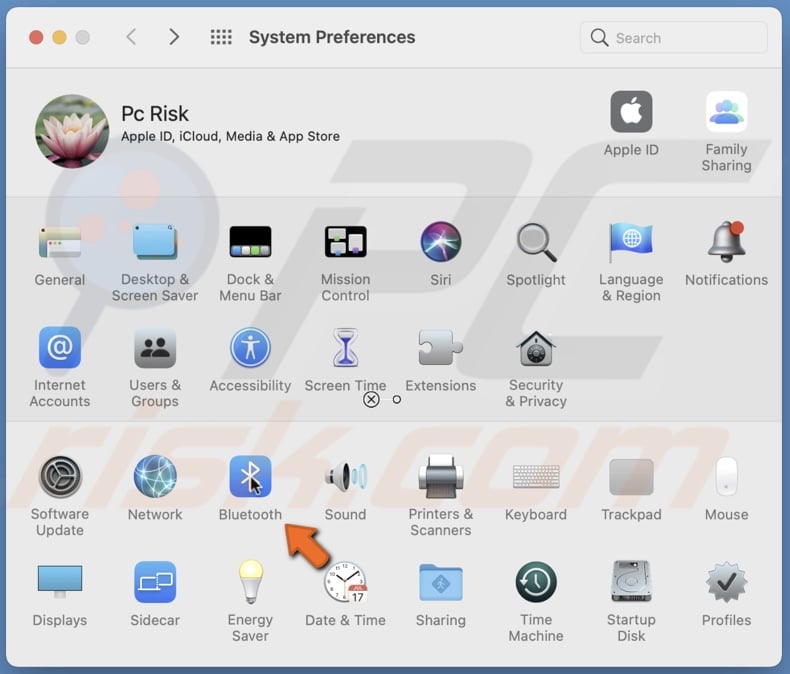Click the back navigation arrow
Image resolution: width=790 pixels, height=674 pixels.
(131, 37)
